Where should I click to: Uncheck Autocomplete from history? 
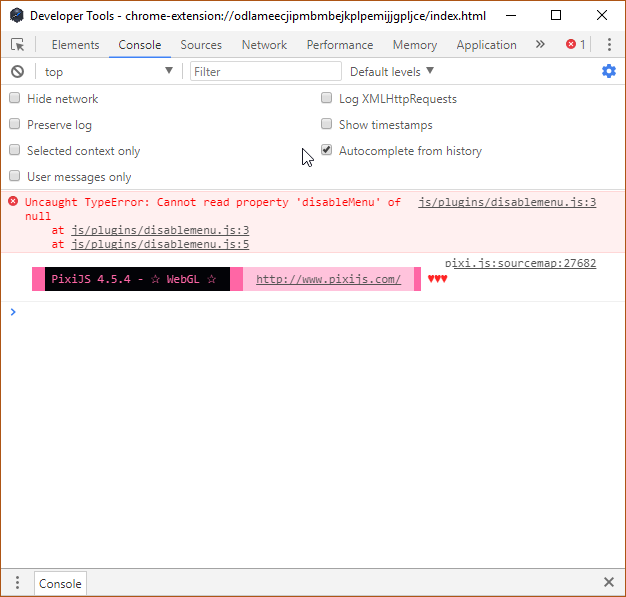pyautogui.click(x=327, y=150)
